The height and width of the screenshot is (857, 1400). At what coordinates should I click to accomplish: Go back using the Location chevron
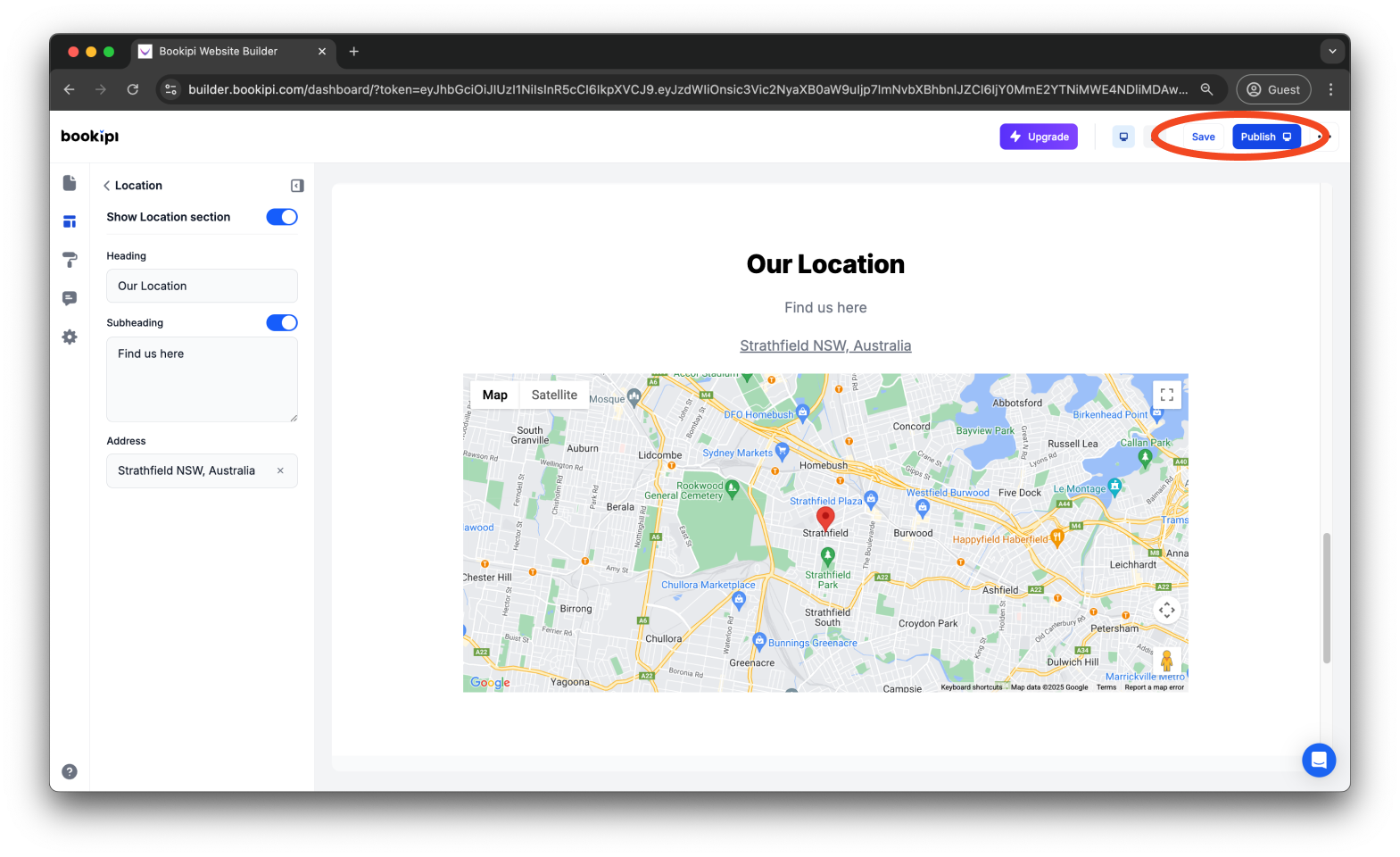pos(107,186)
